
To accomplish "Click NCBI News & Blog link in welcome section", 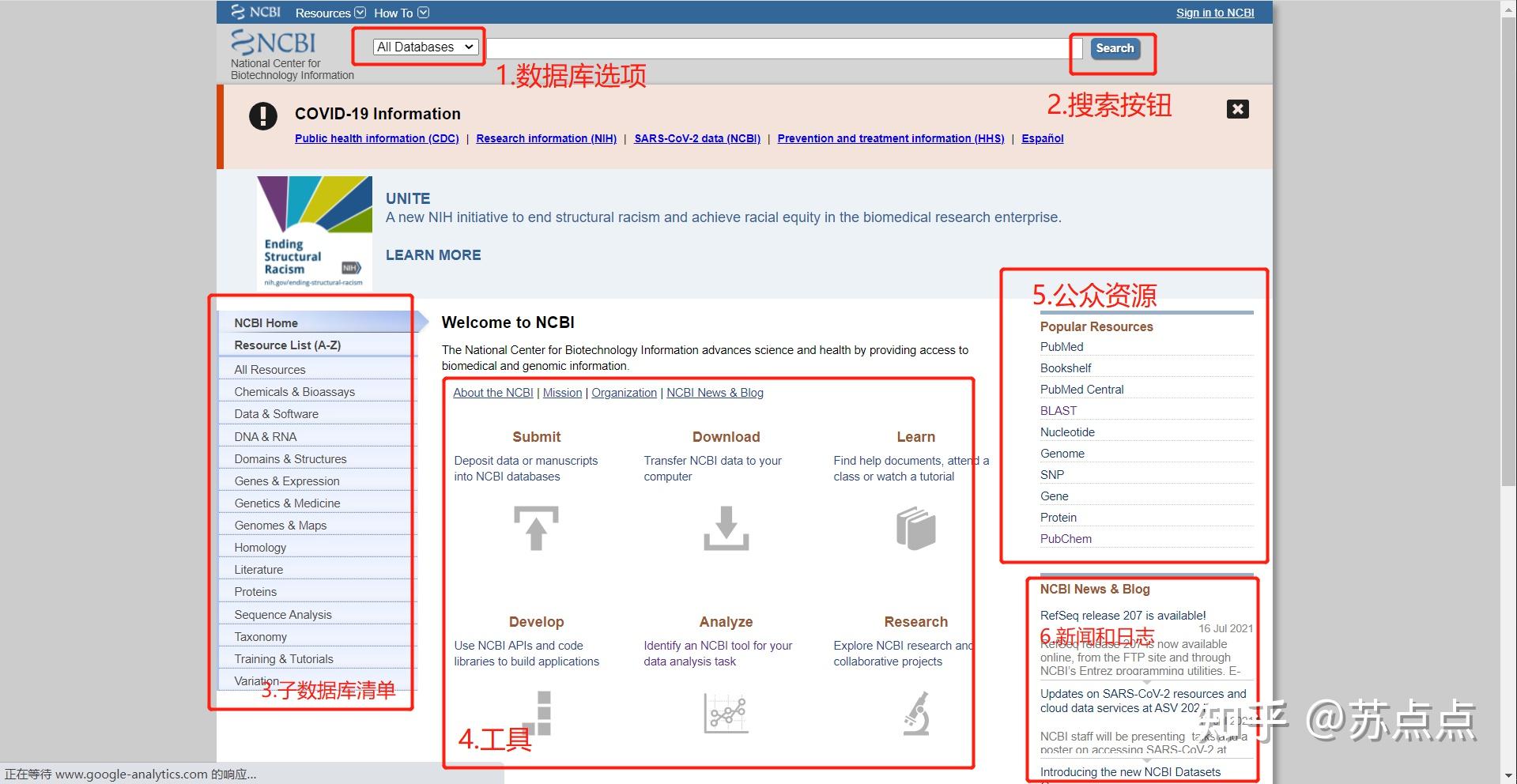I will tap(715, 393).
